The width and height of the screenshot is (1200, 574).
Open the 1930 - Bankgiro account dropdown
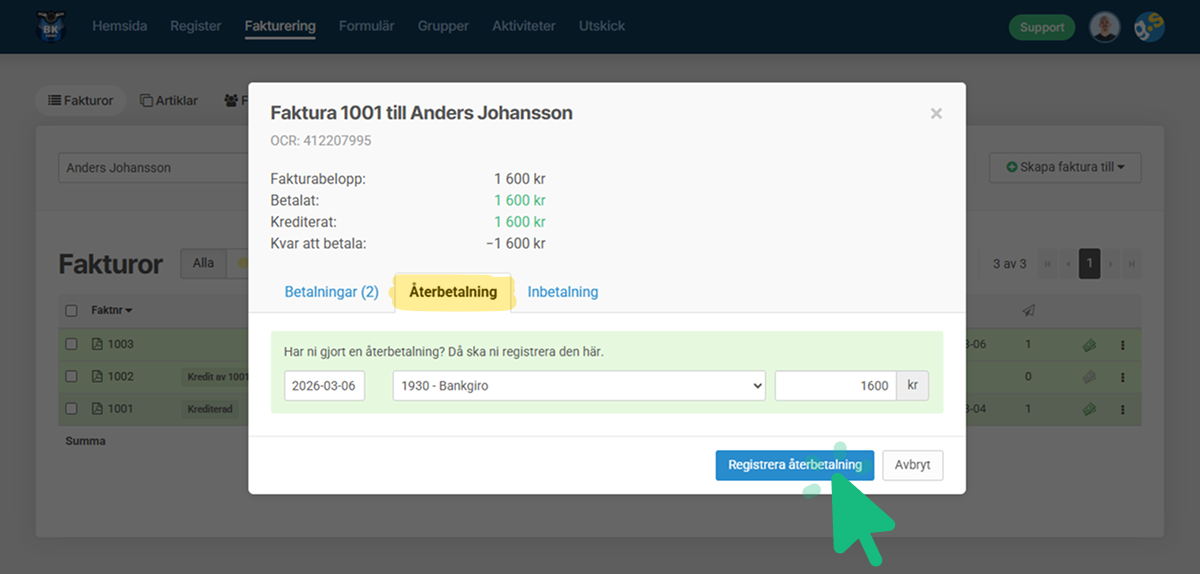(579, 386)
